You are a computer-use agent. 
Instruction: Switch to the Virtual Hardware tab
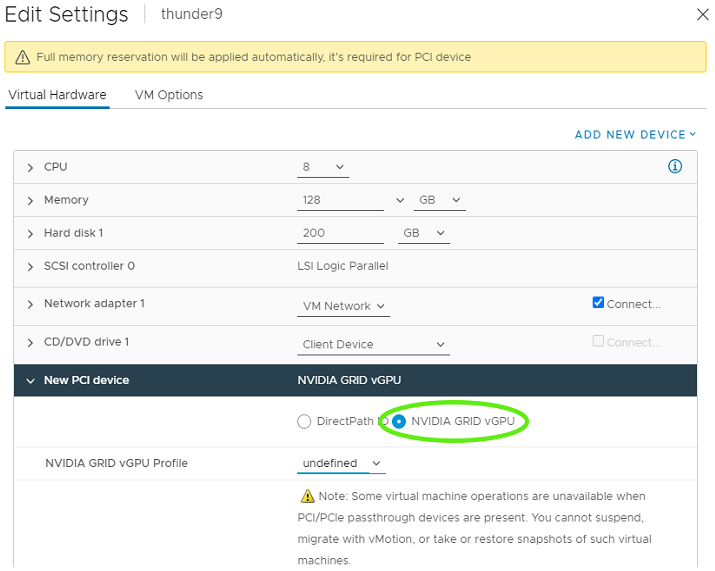pyautogui.click(x=57, y=95)
